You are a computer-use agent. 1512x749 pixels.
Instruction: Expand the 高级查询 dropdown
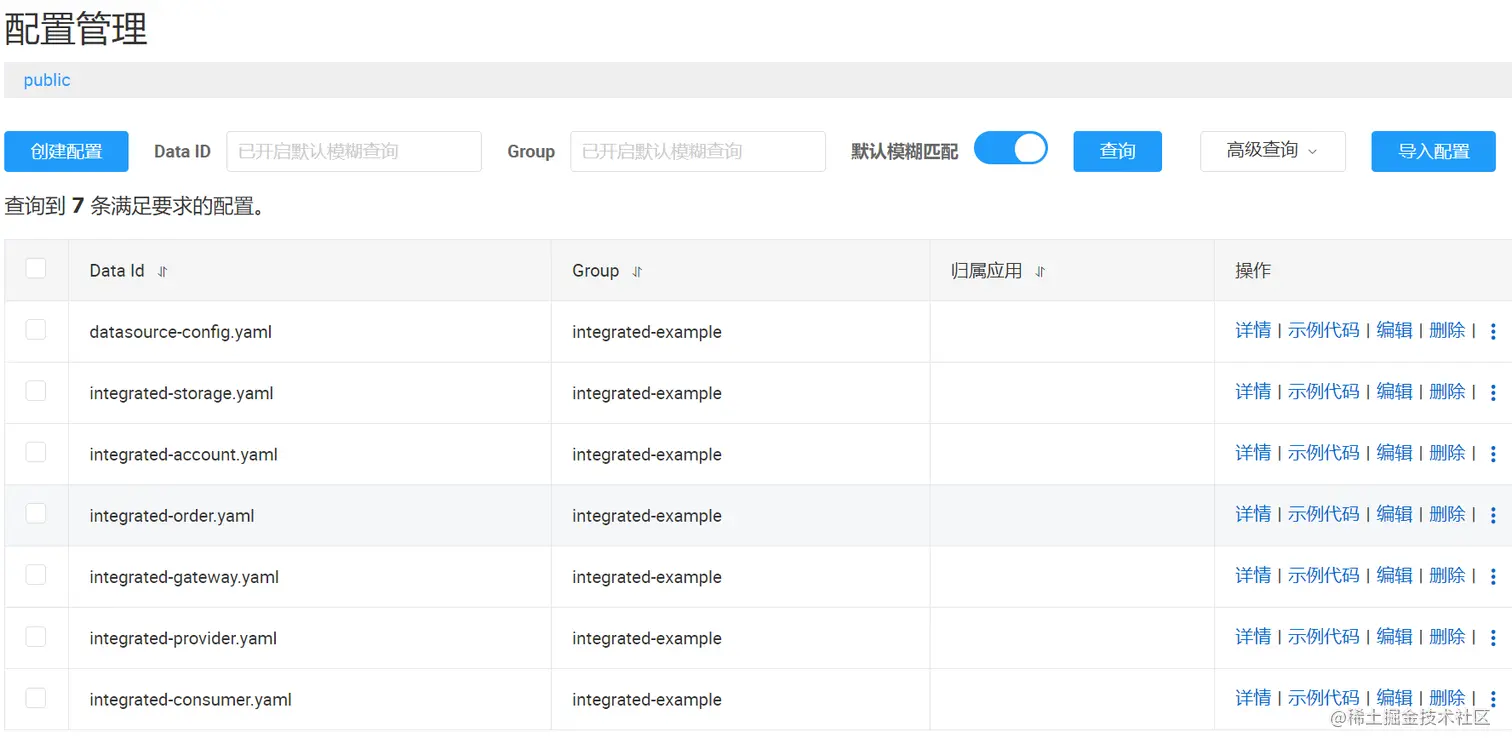(1273, 151)
